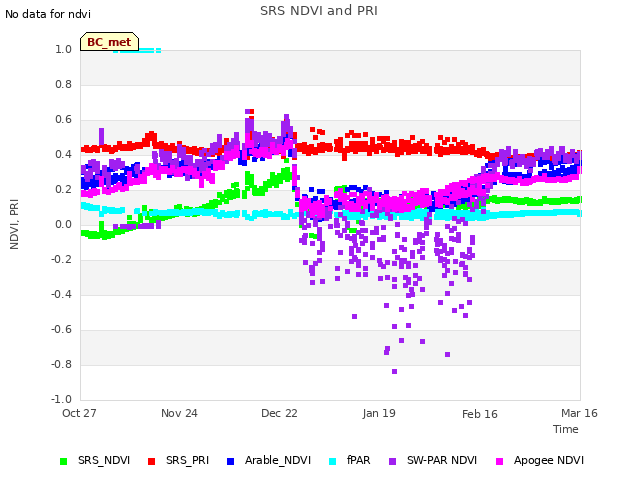Click the blue Arable_NDVI legend marker
Viewport: 640px width, 480px height.
[230, 461]
